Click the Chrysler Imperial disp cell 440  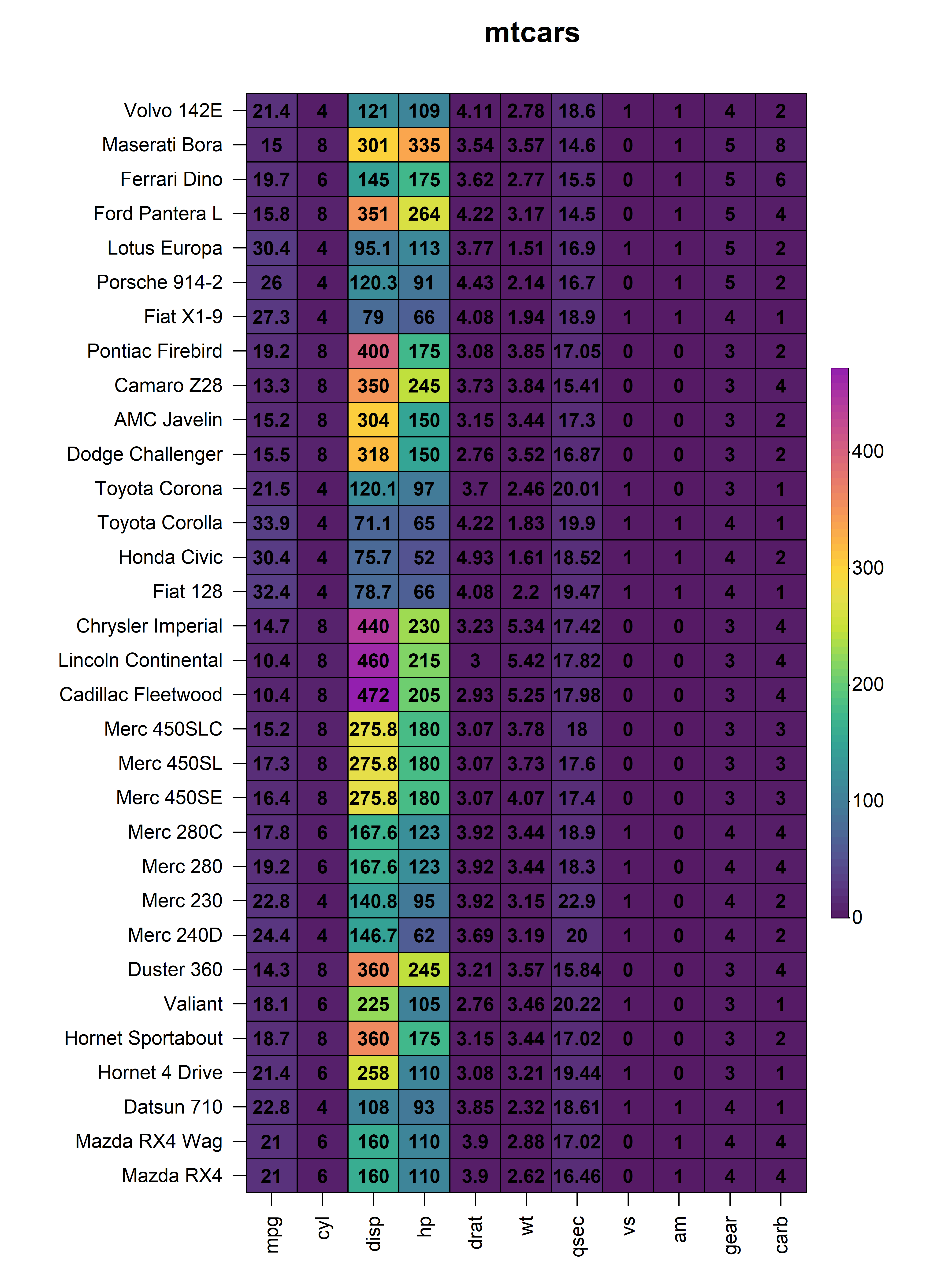click(373, 626)
